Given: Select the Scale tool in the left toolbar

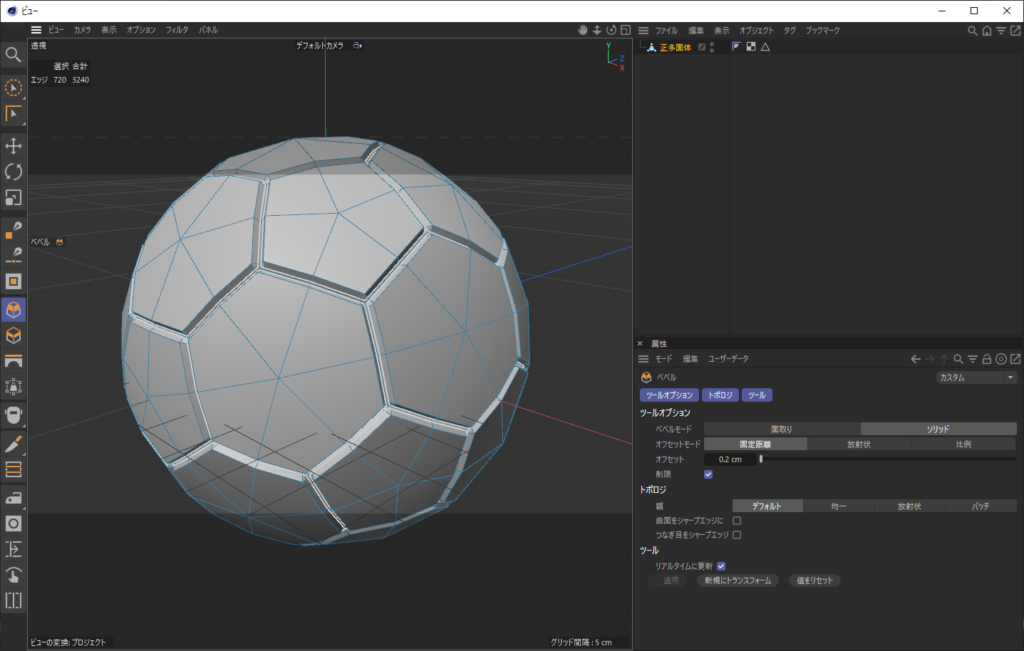Looking at the screenshot, I should point(14,198).
